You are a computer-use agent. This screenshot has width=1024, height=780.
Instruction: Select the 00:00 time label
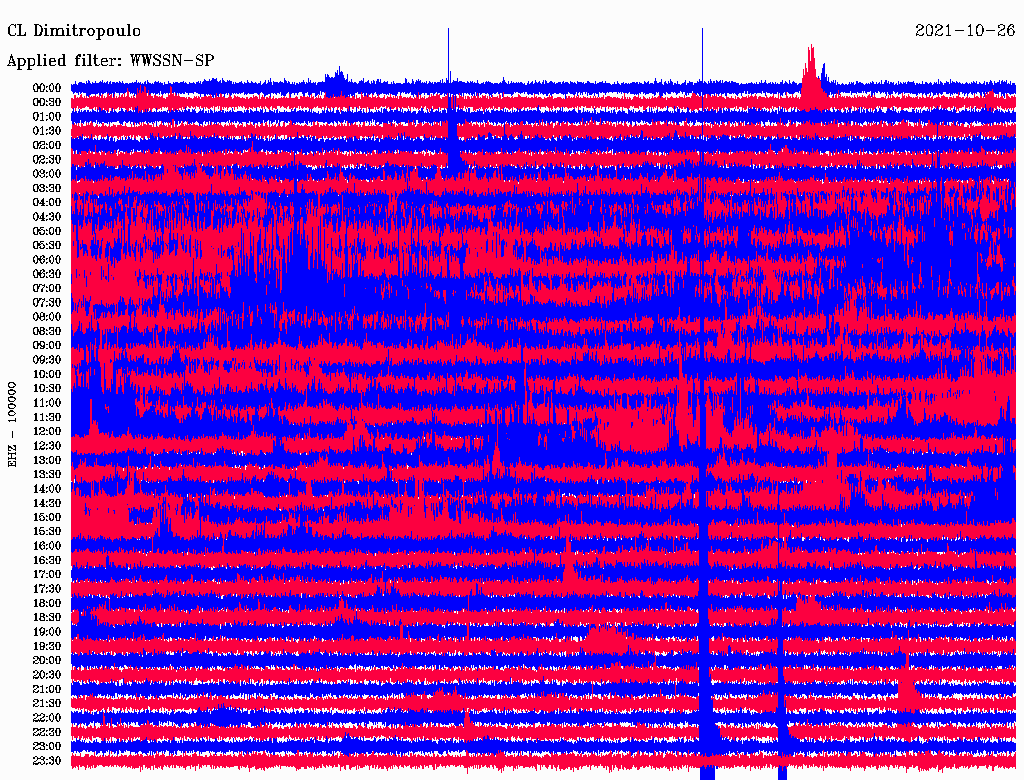click(47, 88)
